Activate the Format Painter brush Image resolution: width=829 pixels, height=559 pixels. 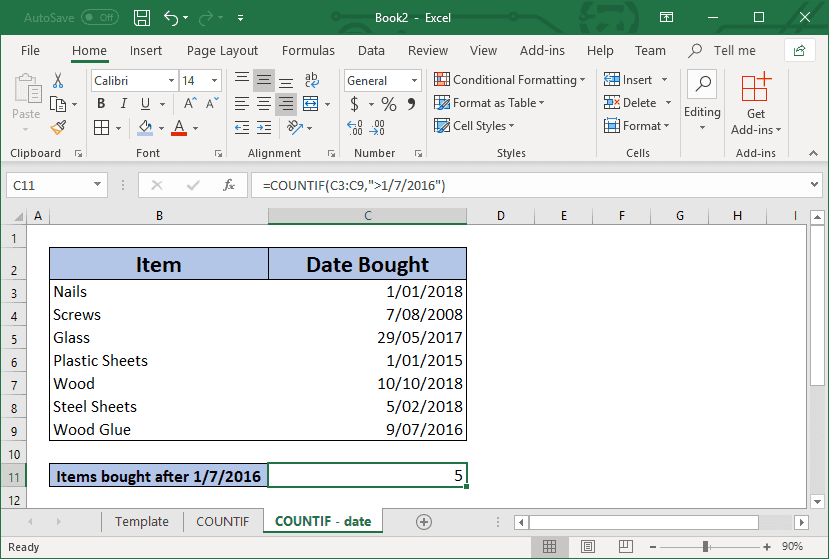pyautogui.click(x=58, y=127)
